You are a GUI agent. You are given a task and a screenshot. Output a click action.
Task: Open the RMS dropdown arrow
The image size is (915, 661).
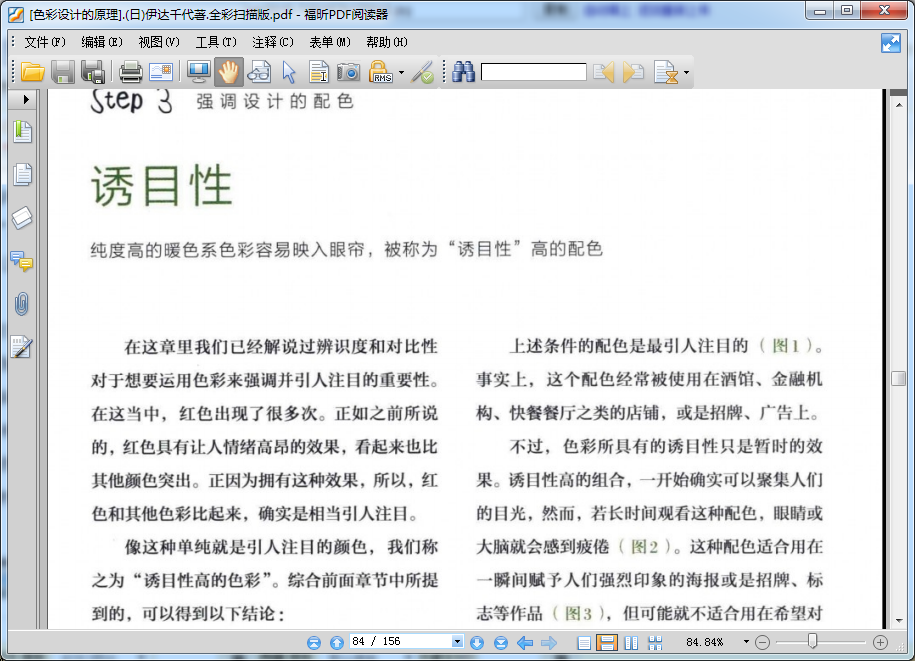click(401, 73)
